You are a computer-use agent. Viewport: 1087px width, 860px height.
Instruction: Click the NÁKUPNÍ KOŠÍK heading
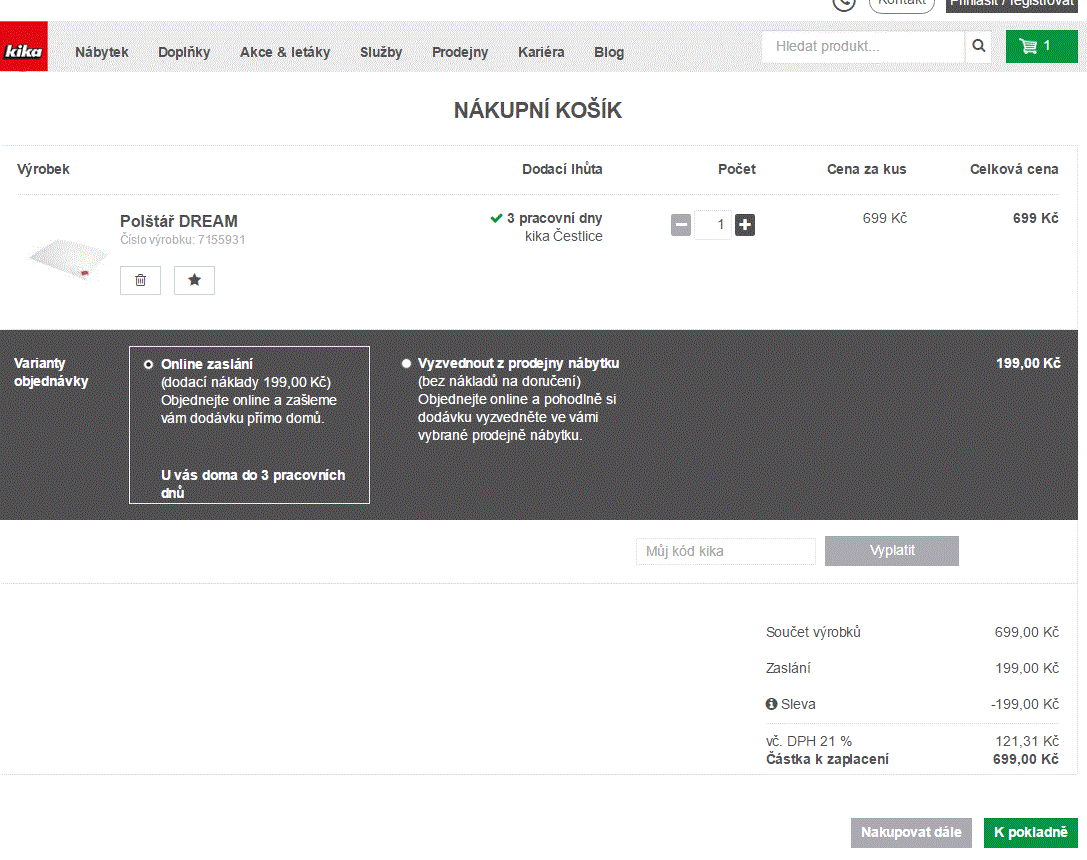click(538, 110)
